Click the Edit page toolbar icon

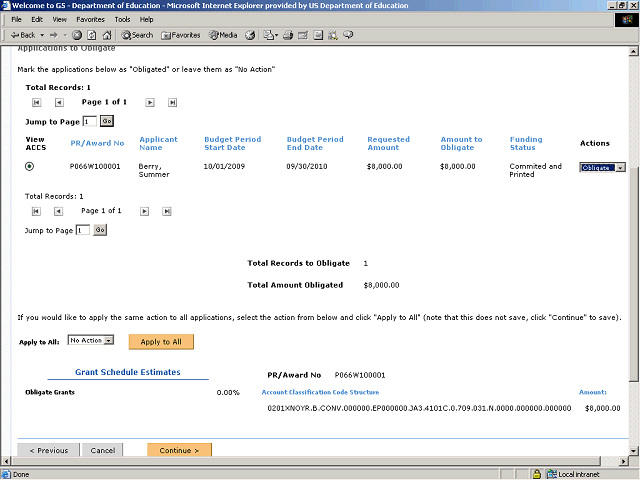[303, 35]
